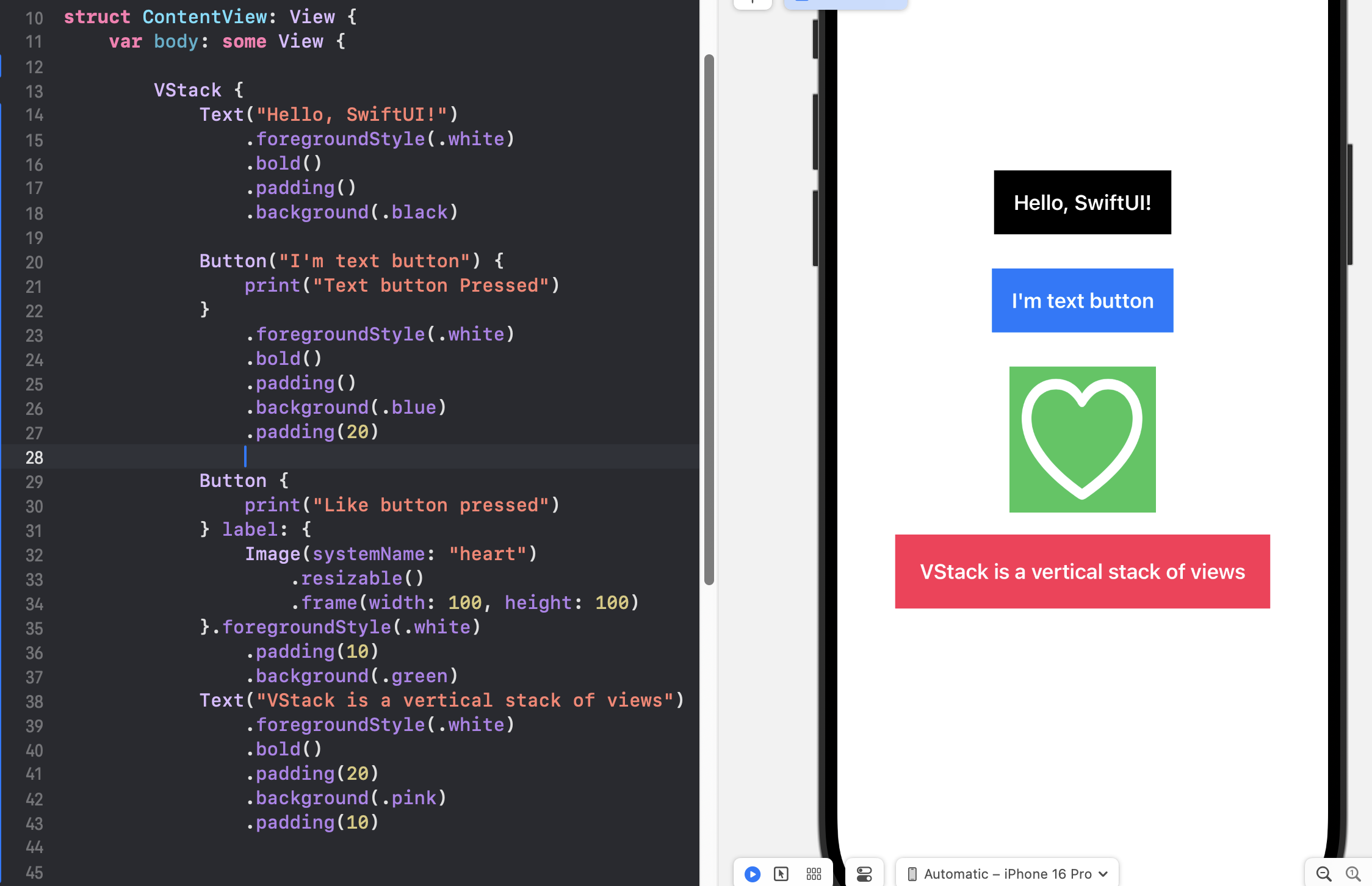1372x886 pixels.
Task: Tap the green heart like button
Action: [x=1082, y=439]
